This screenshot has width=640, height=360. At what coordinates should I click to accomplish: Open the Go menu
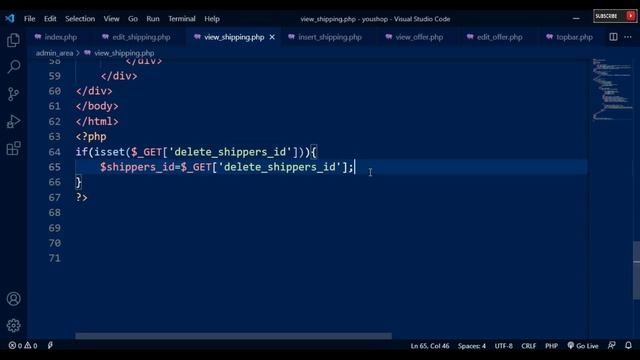coord(133,19)
